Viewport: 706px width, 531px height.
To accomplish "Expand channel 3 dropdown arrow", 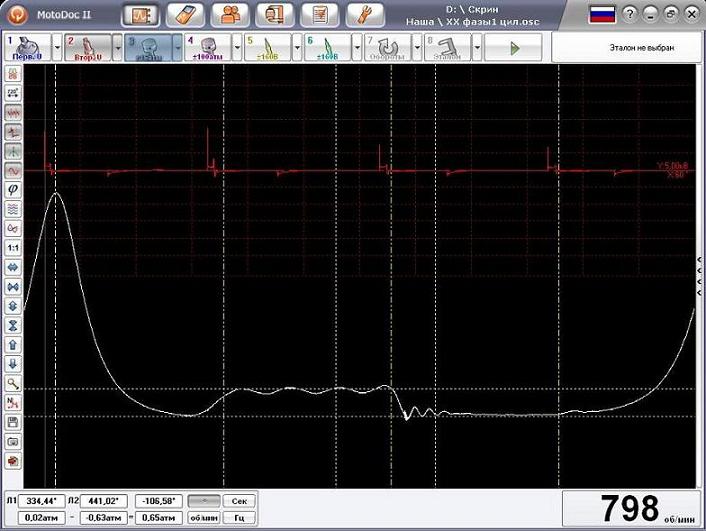I will coord(177,47).
